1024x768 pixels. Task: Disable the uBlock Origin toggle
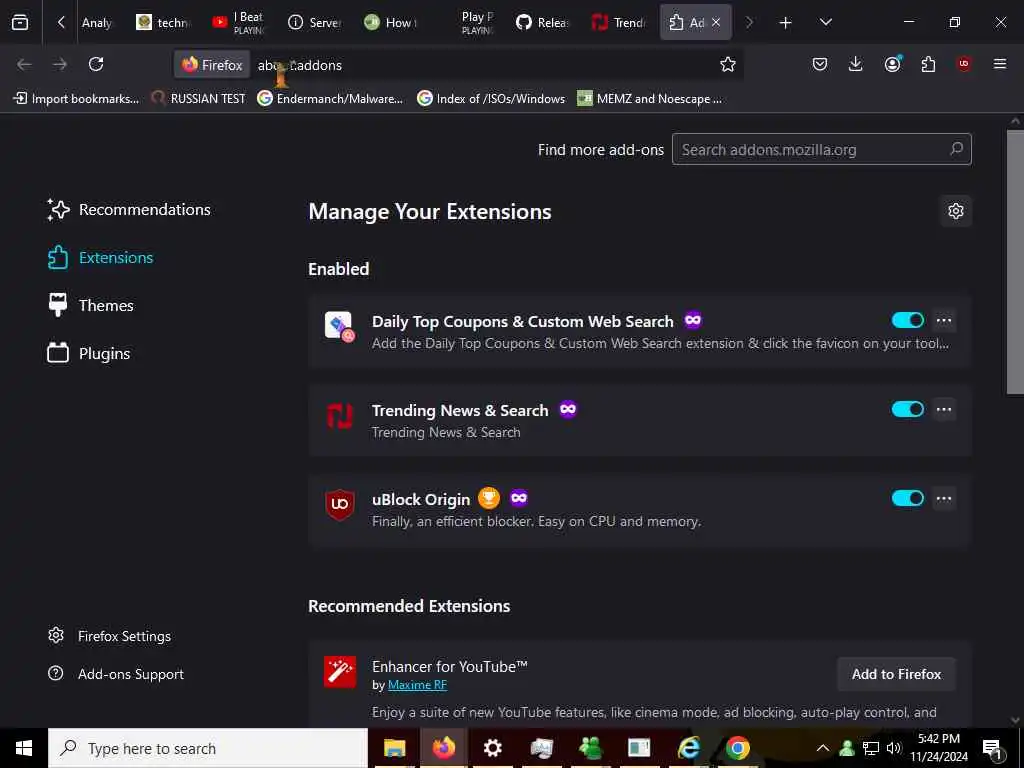(908, 498)
